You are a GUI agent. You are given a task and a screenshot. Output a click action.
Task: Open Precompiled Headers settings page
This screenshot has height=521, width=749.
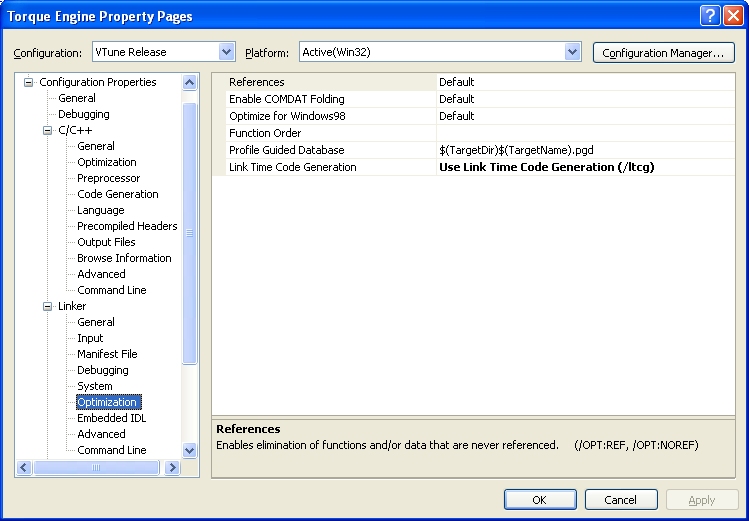click(126, 226)
